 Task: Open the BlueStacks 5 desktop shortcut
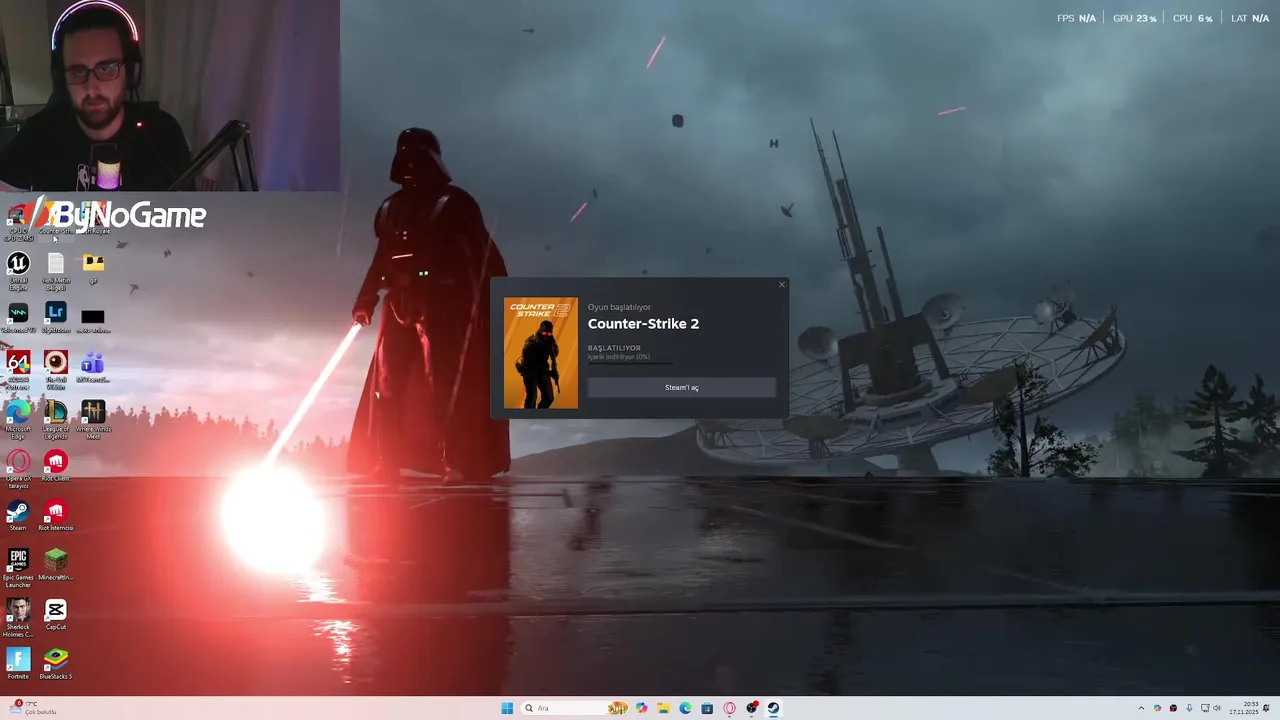pos(56,663)
